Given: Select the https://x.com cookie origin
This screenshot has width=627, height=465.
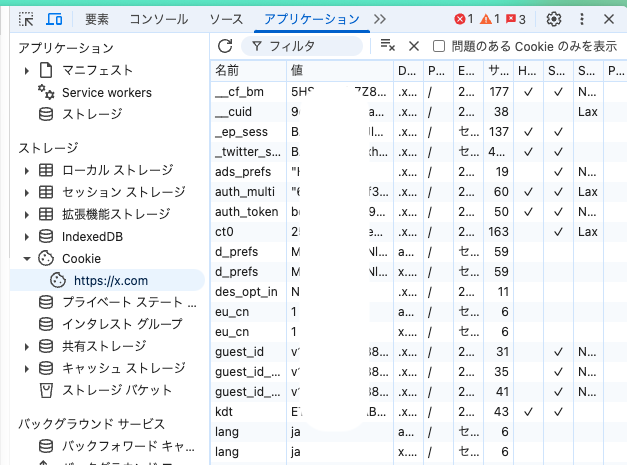Looking at the screenshot, I should pos(110,281).
